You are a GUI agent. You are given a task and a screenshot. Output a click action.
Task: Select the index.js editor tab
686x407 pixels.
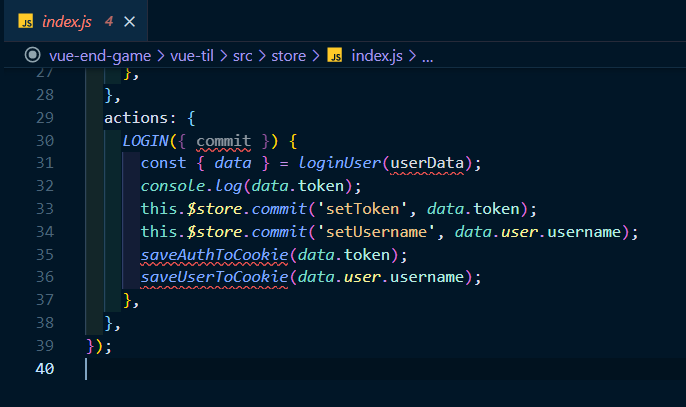tap(76, 21)
